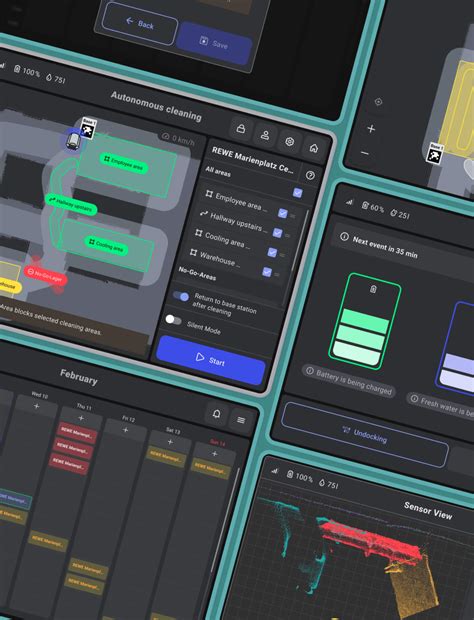This screenshot has height=620, width=474.
Task: Open the settings gear icon
Action: pyautogui.click(x=289, y=142)
